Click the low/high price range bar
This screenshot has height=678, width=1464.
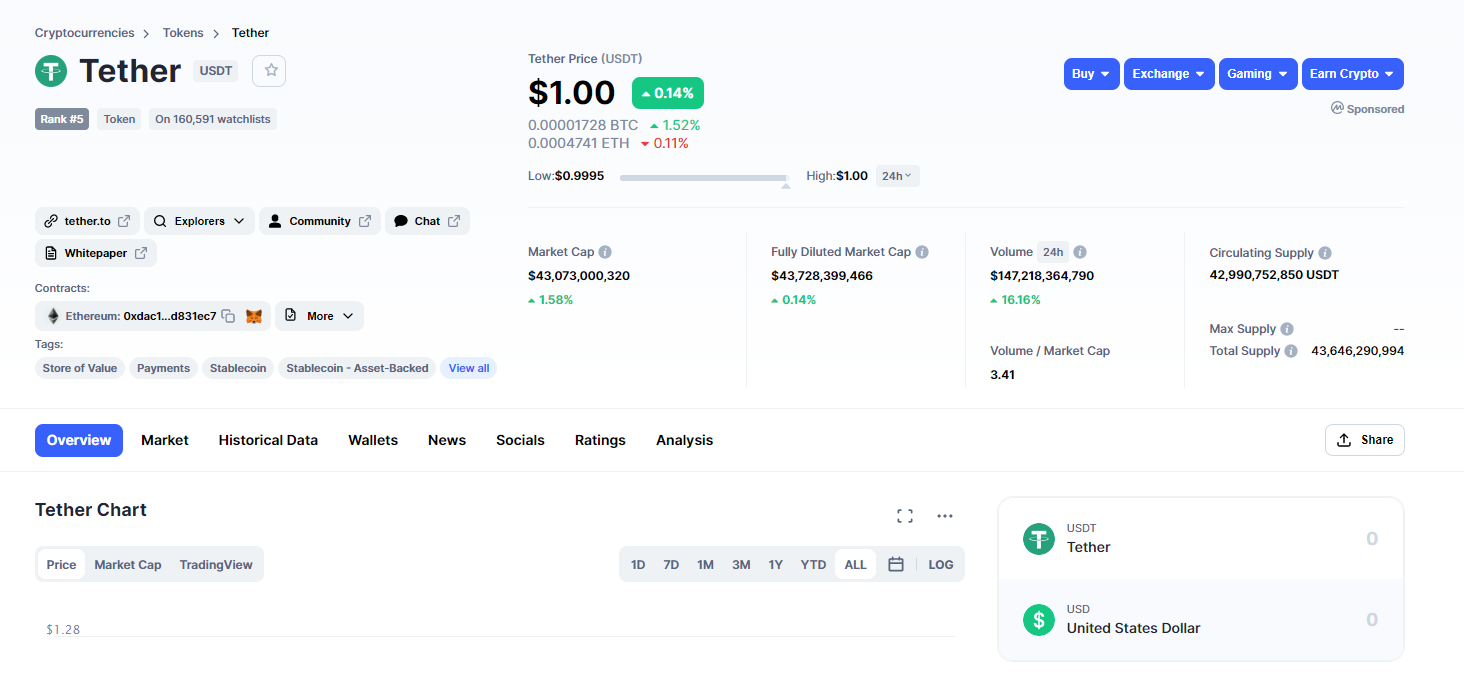pos(704,177)
